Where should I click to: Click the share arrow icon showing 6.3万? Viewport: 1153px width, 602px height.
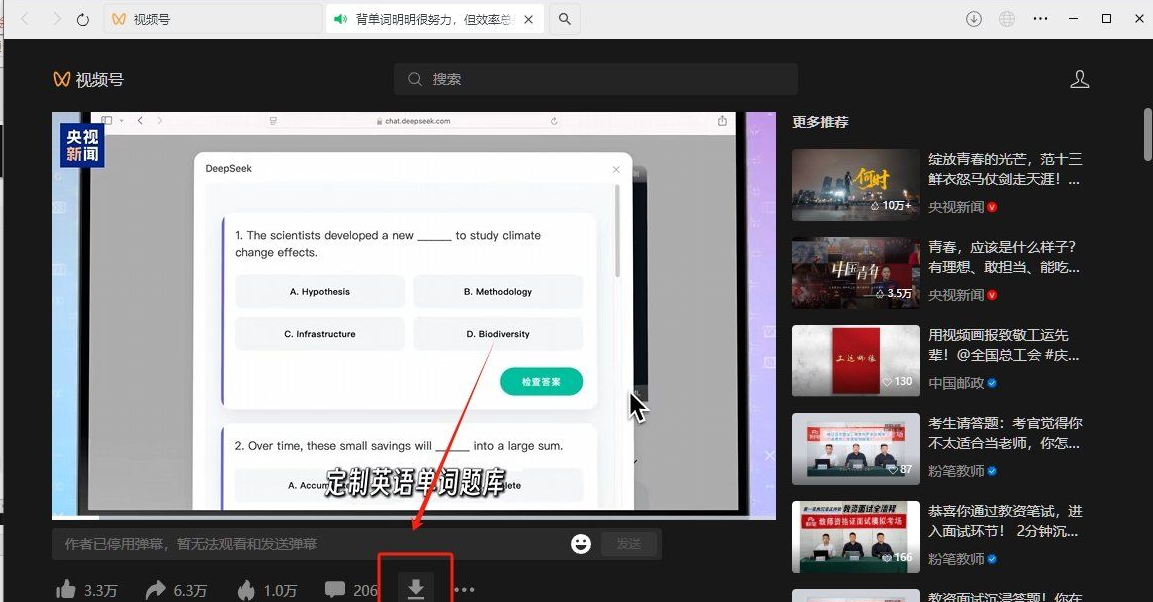(x=156, y=590)
